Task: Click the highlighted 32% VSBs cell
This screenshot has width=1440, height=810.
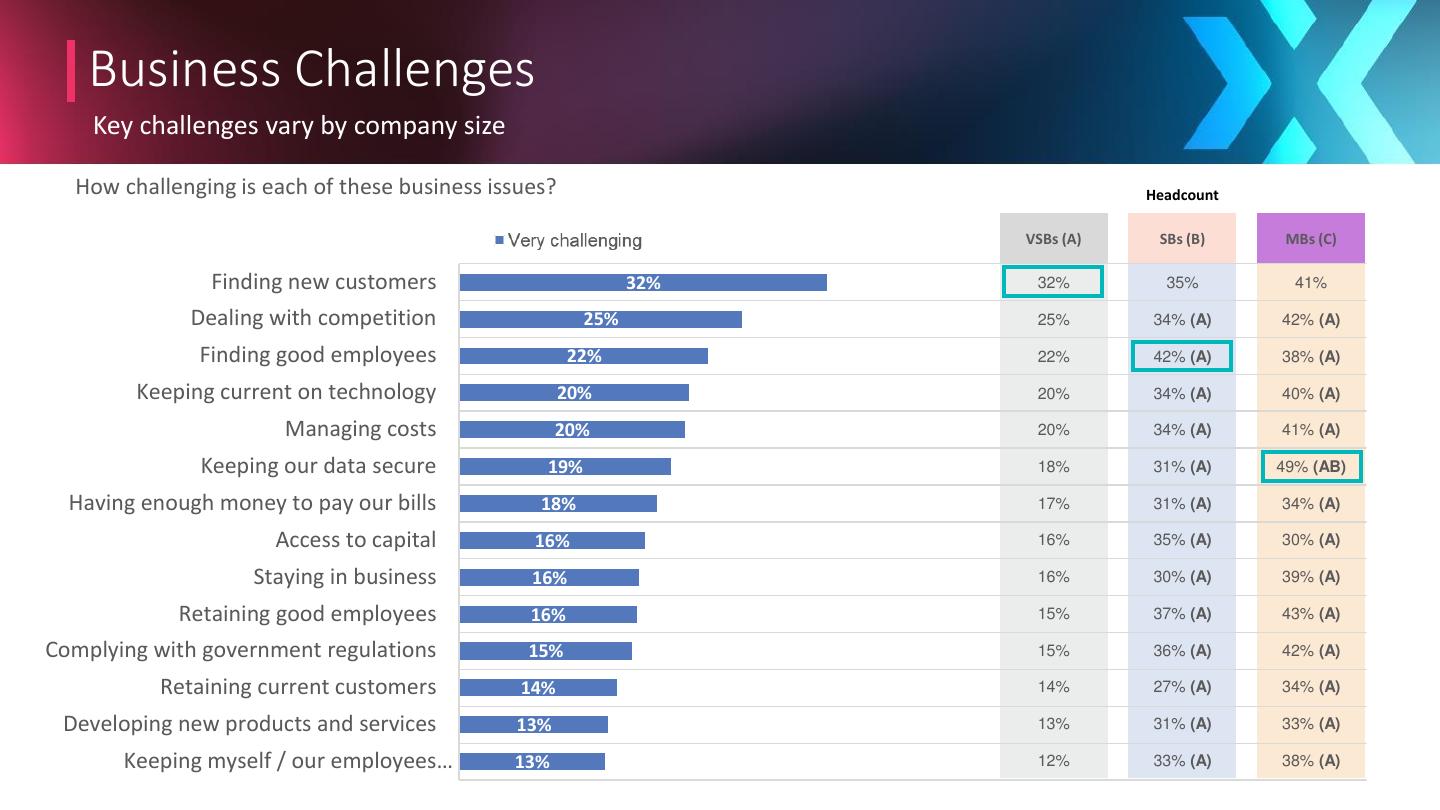Action: pyautogui.click(x=1053, y=283)
